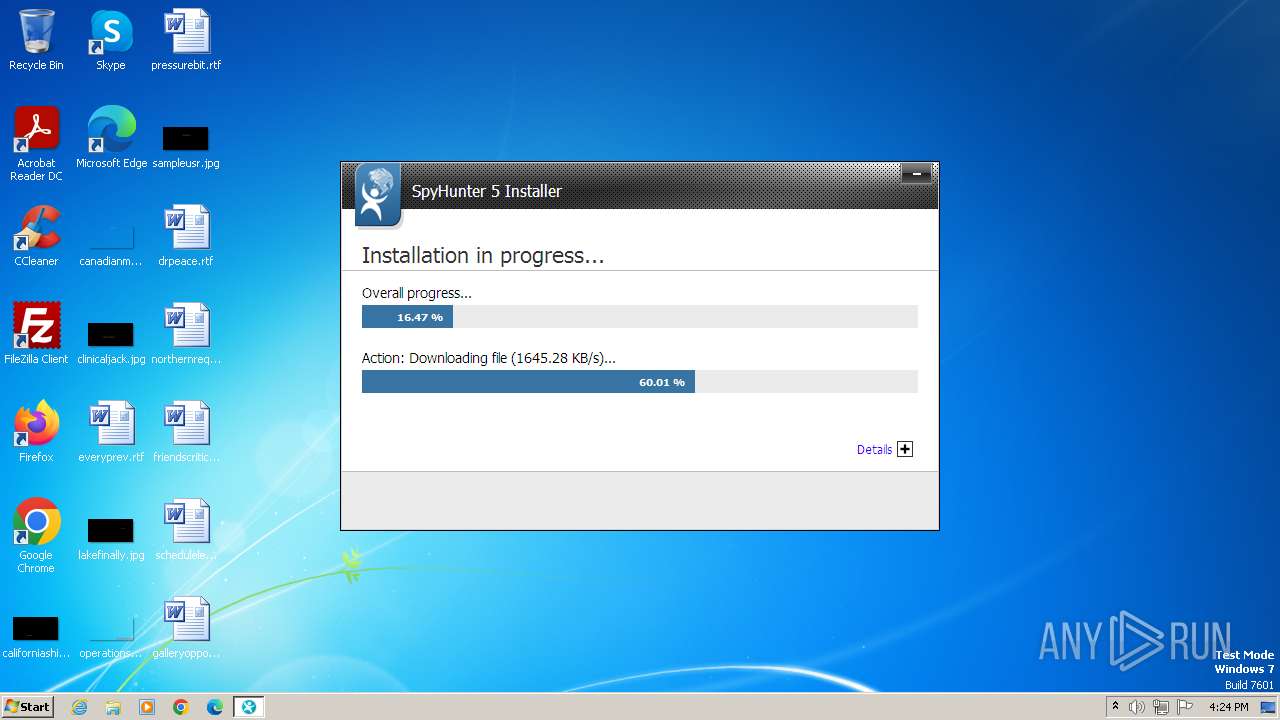Screen dimensions: 1280x720
Task: Click the overall progress bar at 16.47 %
Action: click(640, 317)
